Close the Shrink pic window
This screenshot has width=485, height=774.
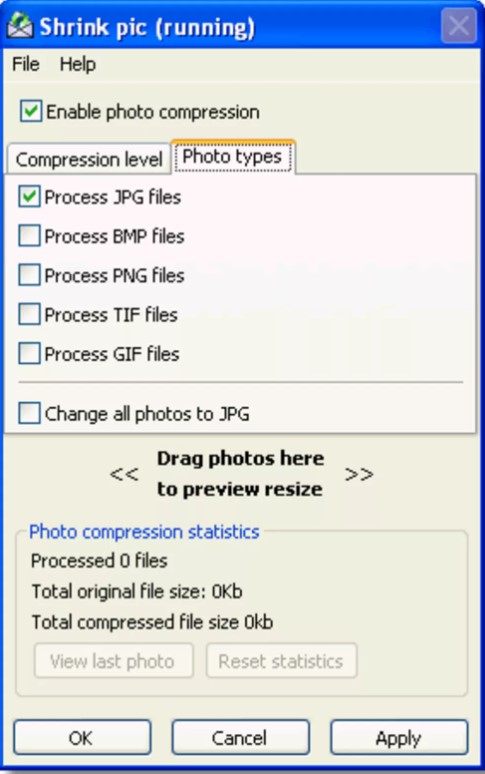point(459,25)
